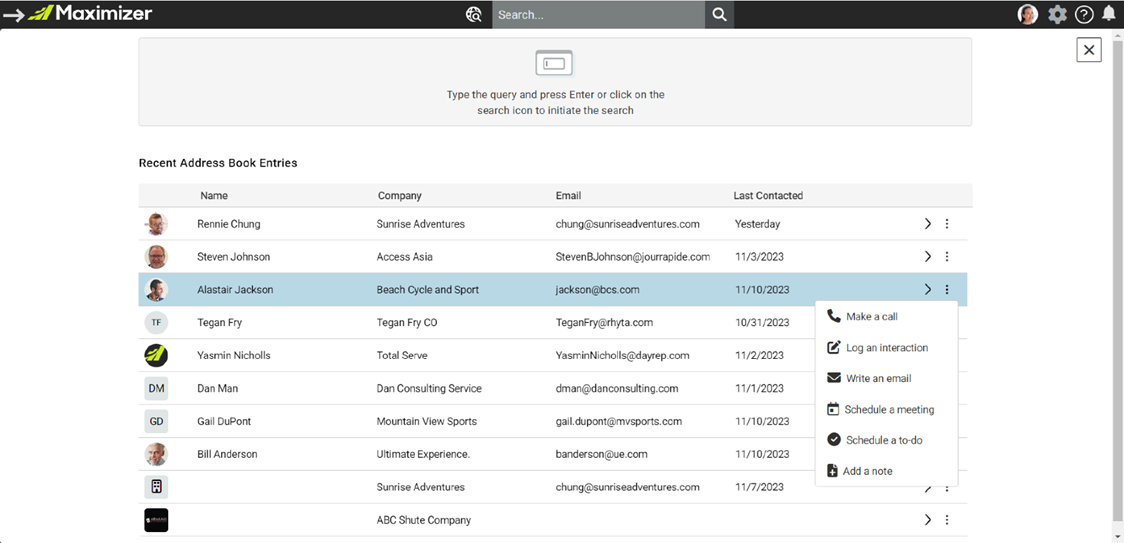View notifications via the bell icon

click(1108, 14)
